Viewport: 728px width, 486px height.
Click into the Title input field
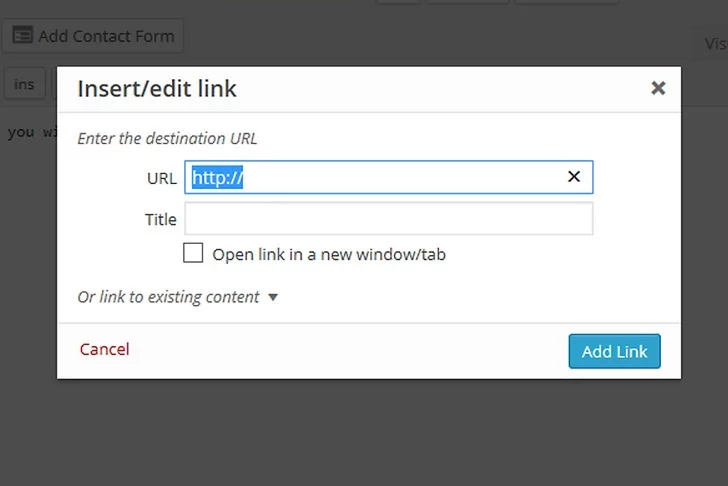click(388, 219)
